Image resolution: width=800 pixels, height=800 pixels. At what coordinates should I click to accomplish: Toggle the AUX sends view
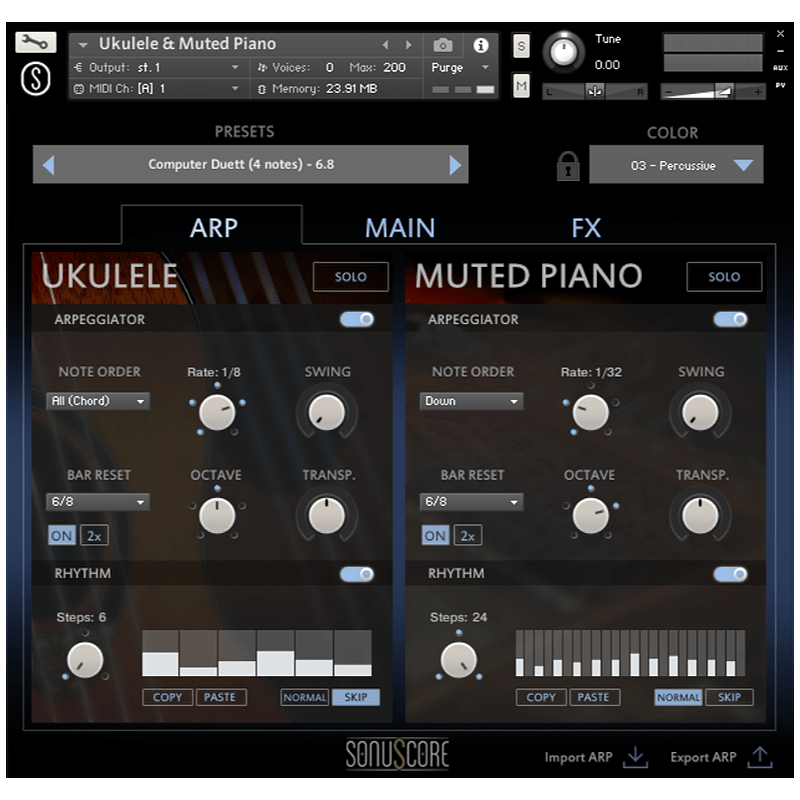(x=780, y=68)
